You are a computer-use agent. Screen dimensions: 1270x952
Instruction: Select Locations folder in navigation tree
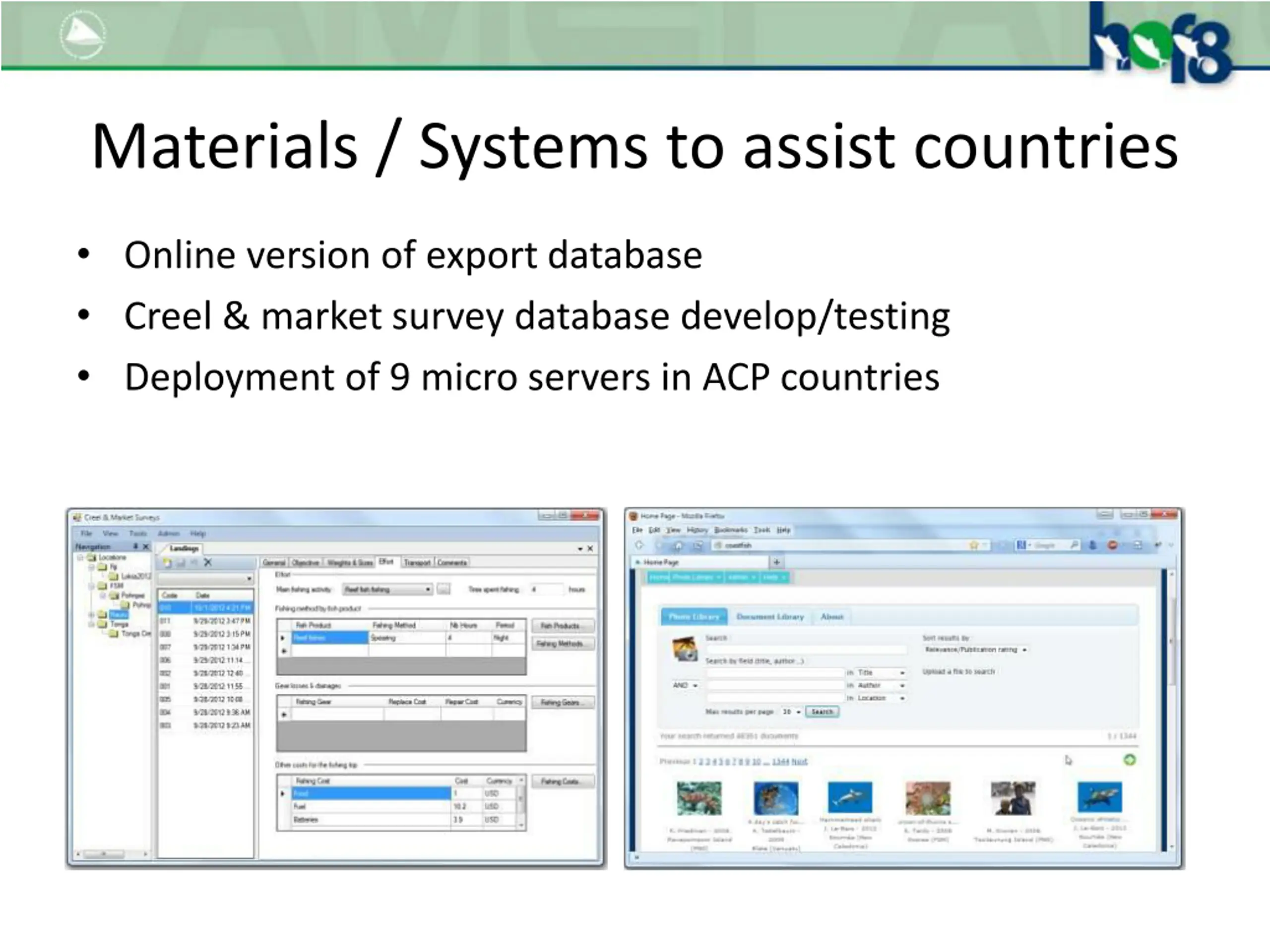coord(106,557)
